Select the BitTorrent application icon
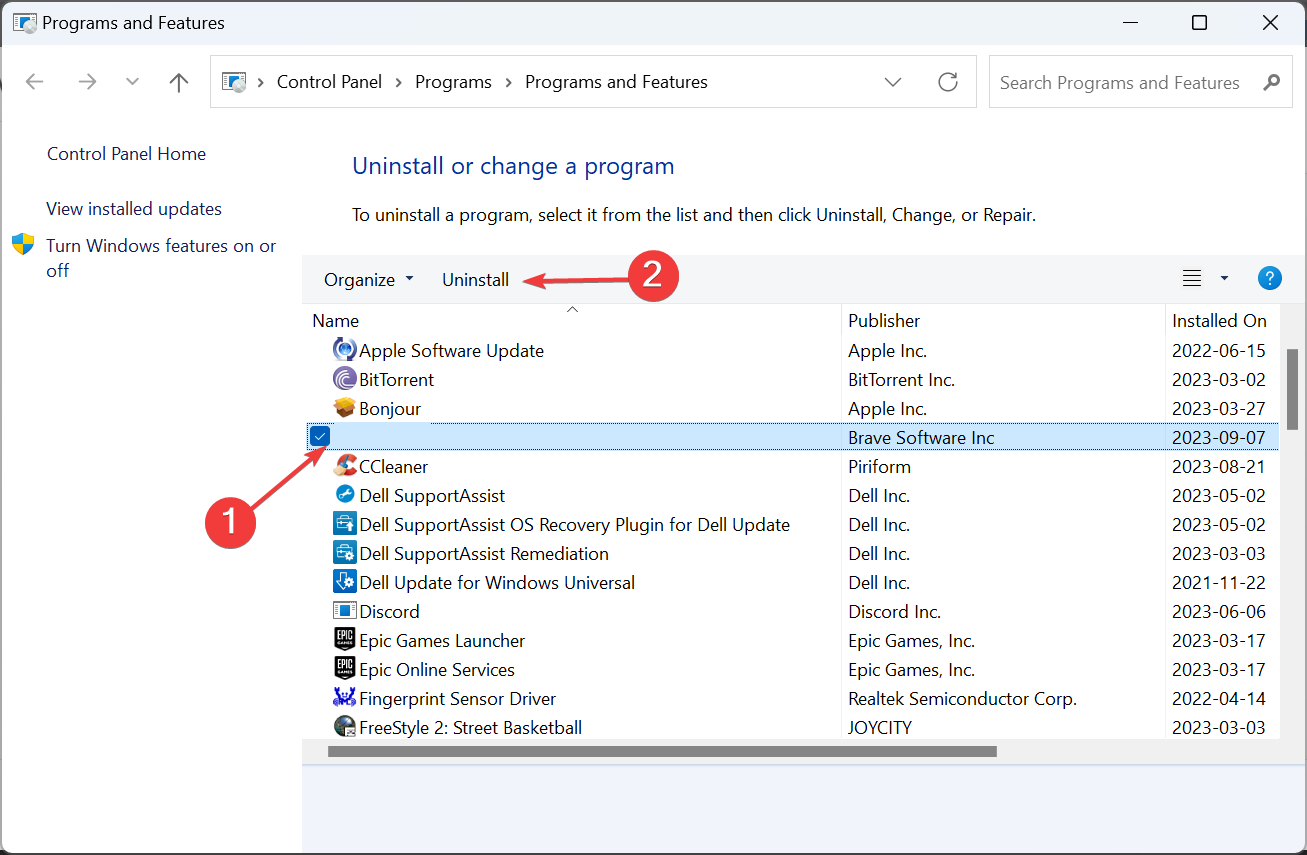The height and width of the screenshot is (855, 1307). click(344, 379)
